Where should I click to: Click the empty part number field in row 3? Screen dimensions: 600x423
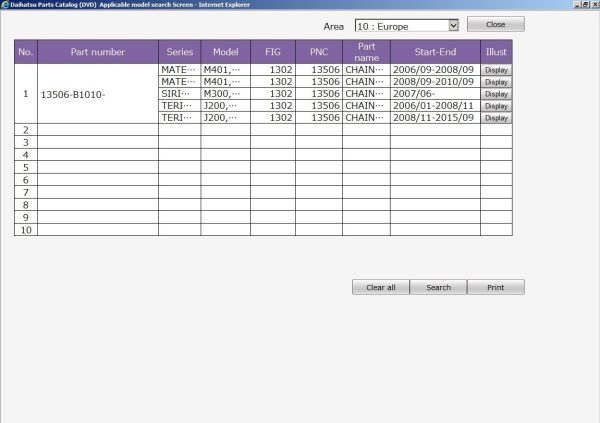click(98, 142)
